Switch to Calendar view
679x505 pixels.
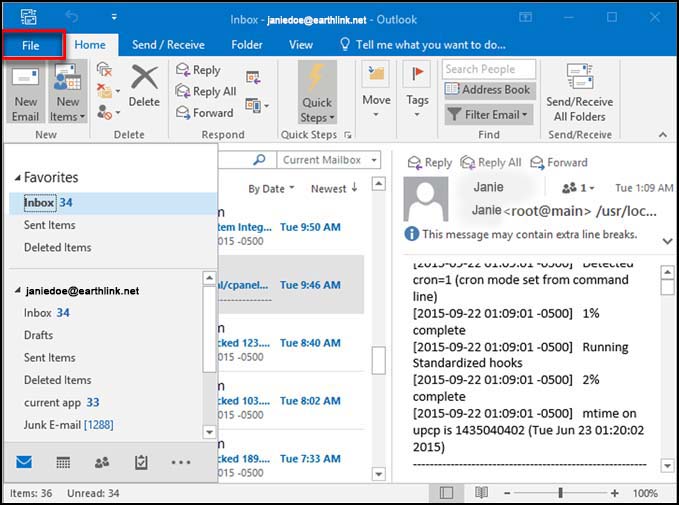tap(63, 463)
